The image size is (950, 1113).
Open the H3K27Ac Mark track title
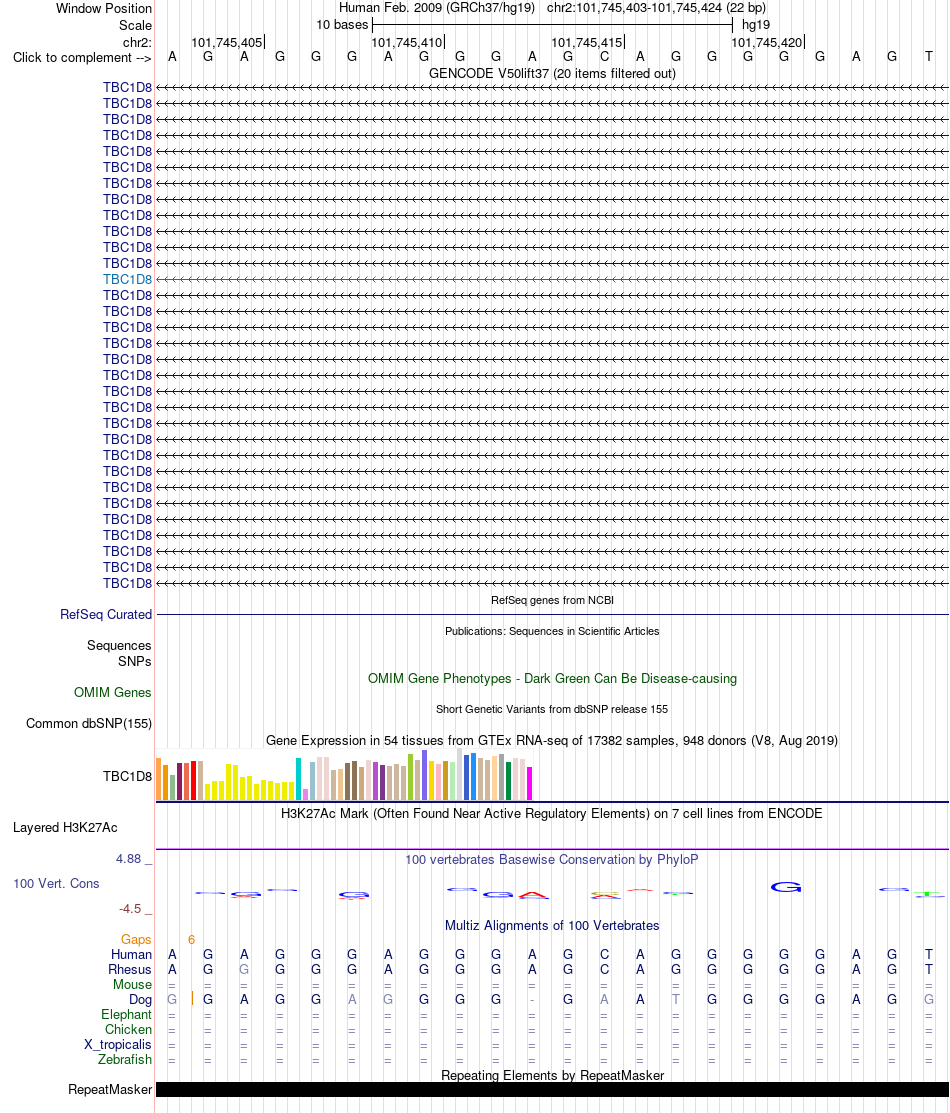point(552,813)
